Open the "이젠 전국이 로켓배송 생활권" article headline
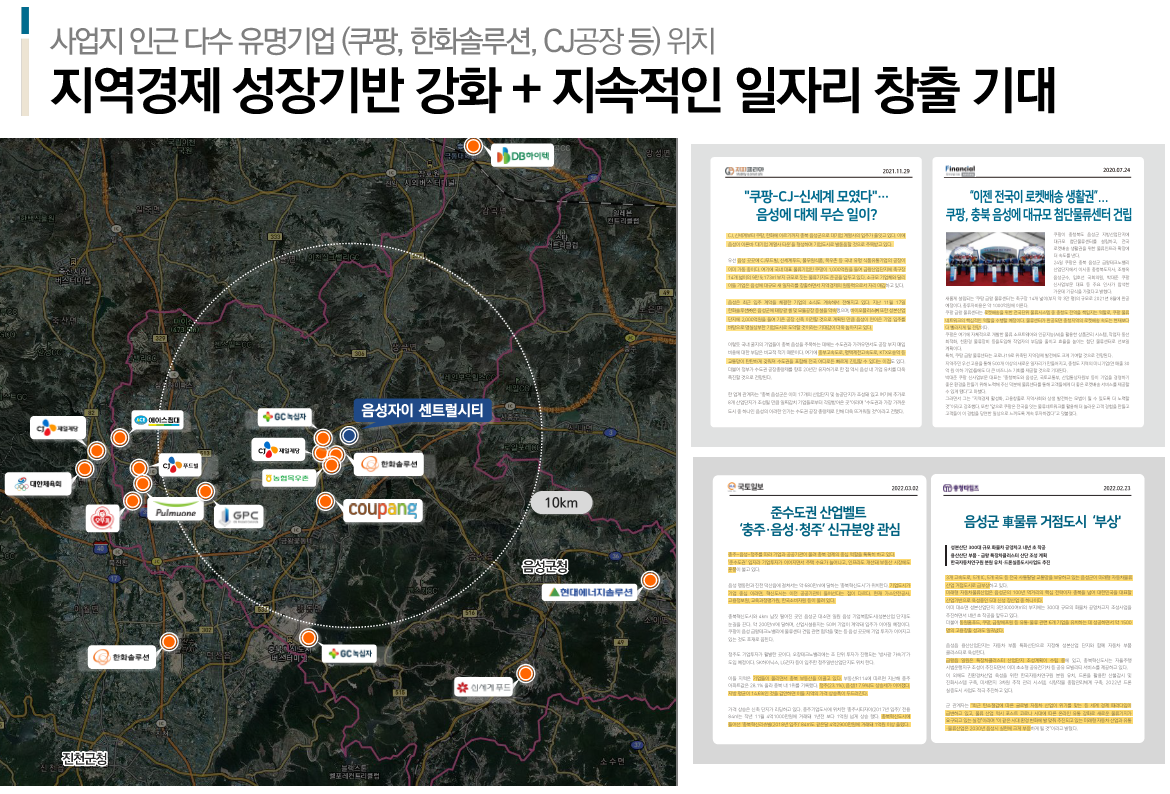Screen dimensions: 1170x794 1038,206
